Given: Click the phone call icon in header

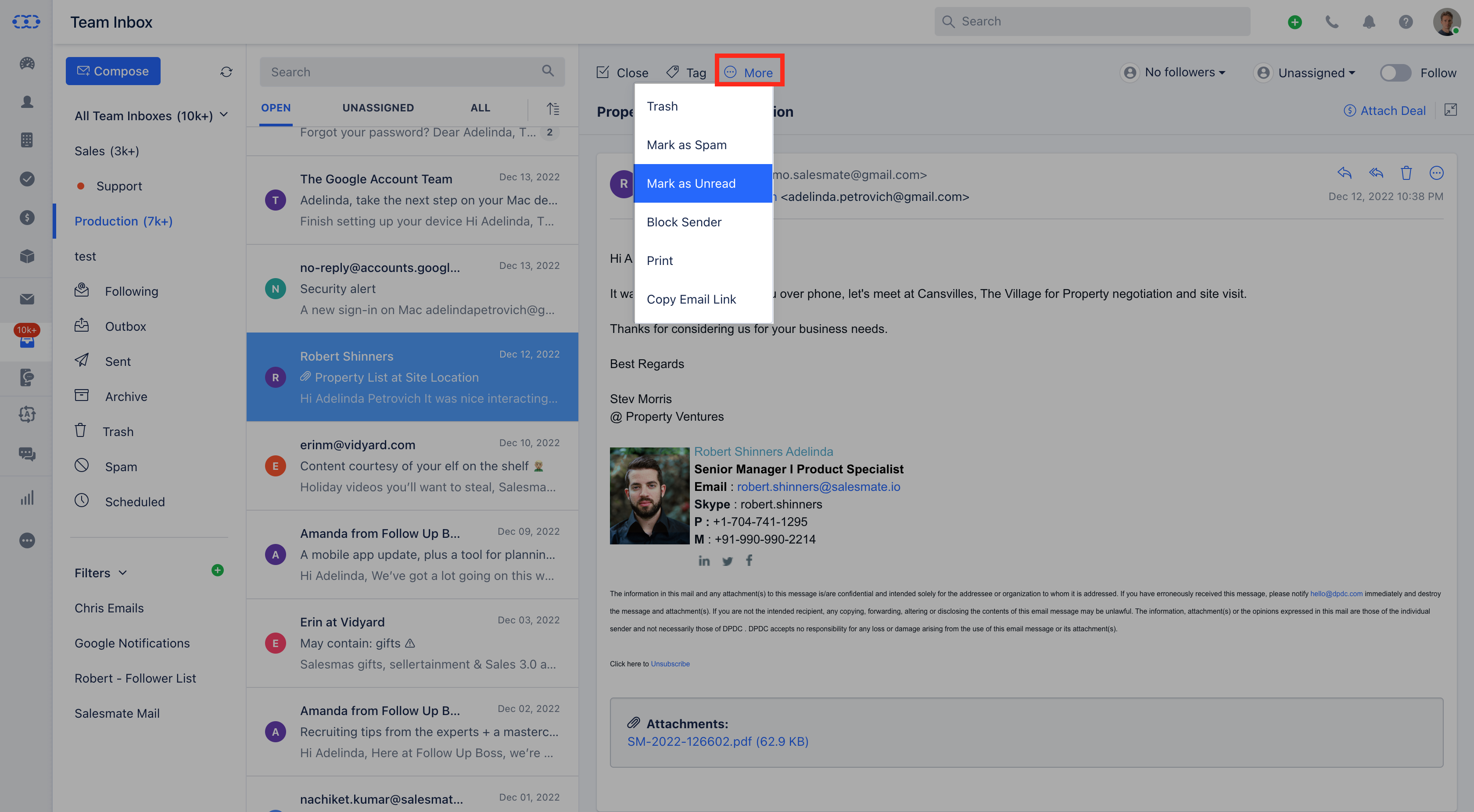Looking at the screenshot, I should pyautogui.click(x=1332, y=22).
